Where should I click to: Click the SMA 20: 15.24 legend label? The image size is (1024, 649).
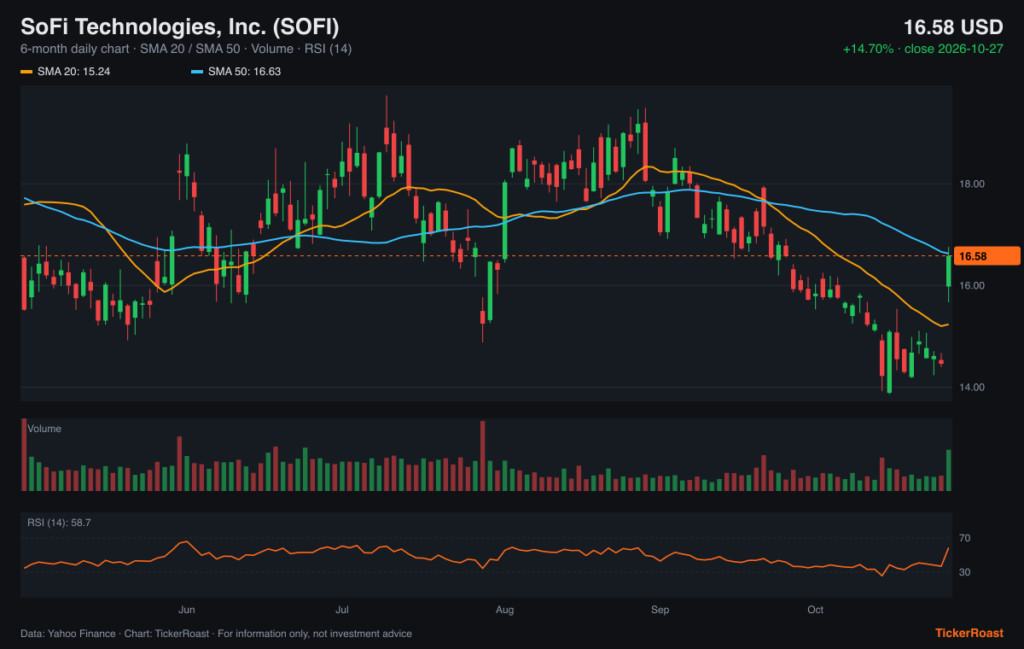coord(74,72)
